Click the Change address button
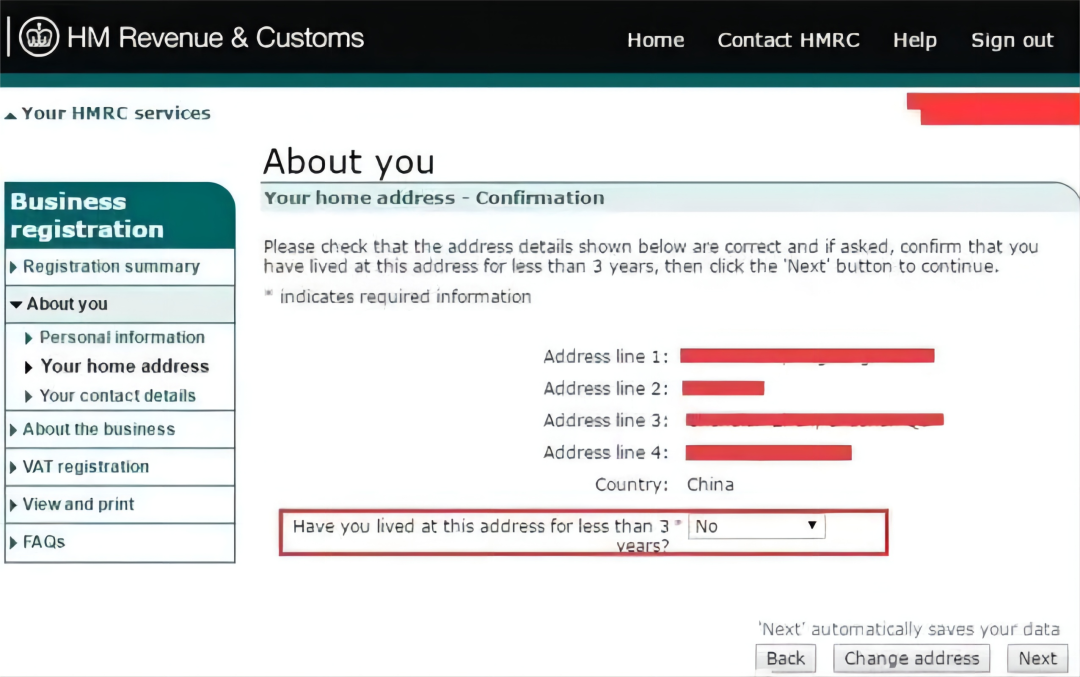This screenshot has height=677, width=1080. (x=911, y=658)
